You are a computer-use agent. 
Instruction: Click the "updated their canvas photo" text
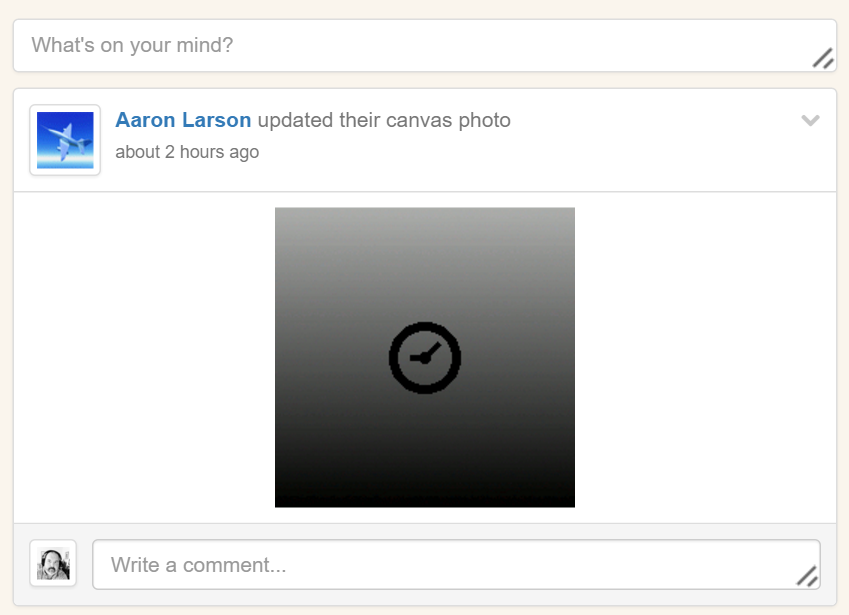[x=384, y=120]
